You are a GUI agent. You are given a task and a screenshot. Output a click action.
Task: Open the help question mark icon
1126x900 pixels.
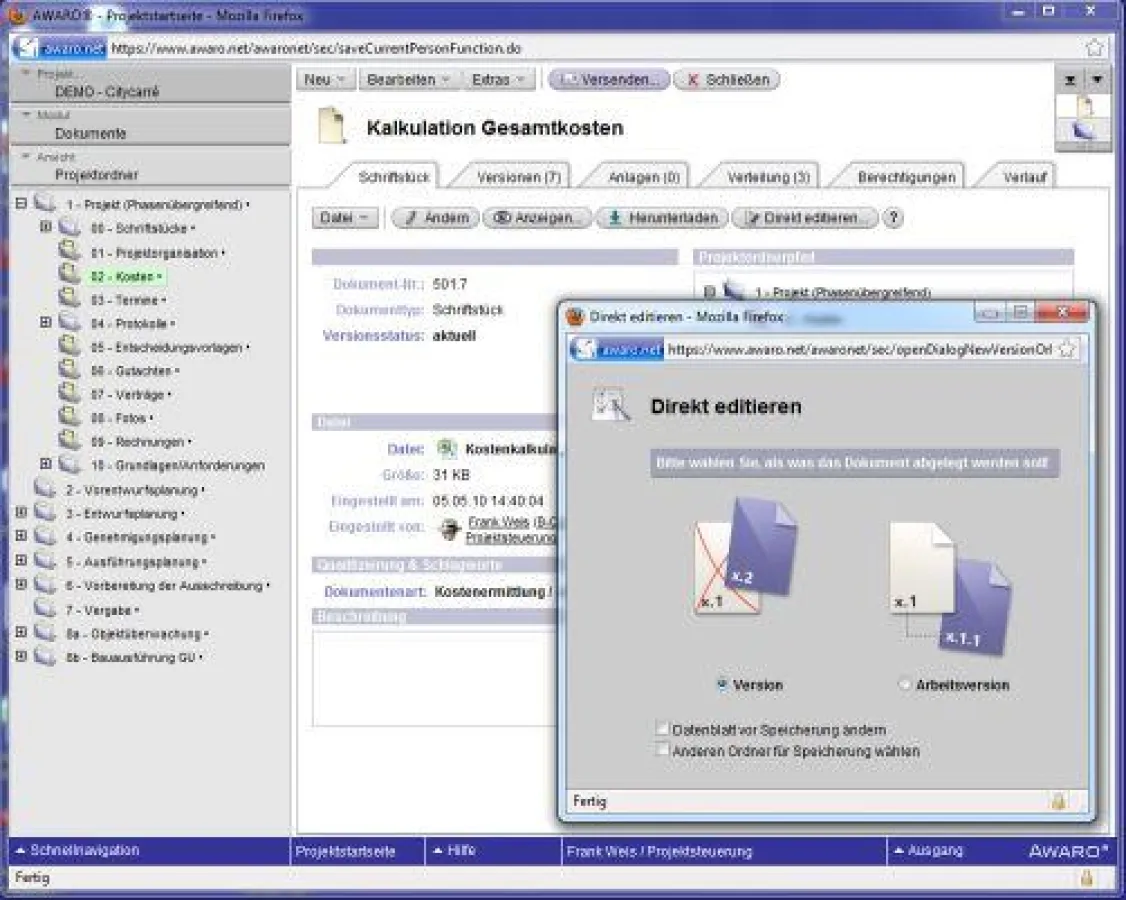(893, 218)
